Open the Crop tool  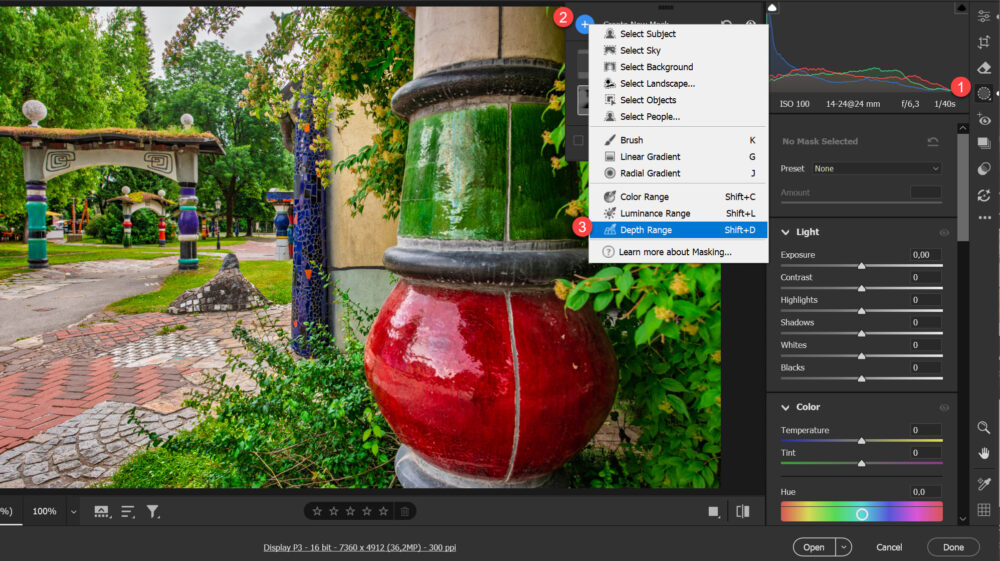[x=984, y=42]
